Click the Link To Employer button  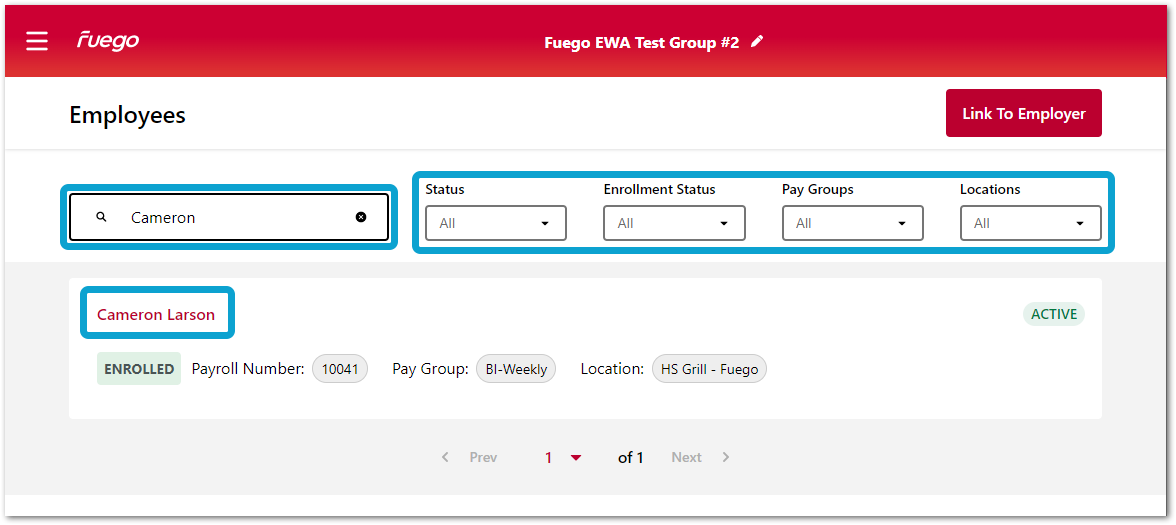pyautogui.click(x=1023, y=114)
